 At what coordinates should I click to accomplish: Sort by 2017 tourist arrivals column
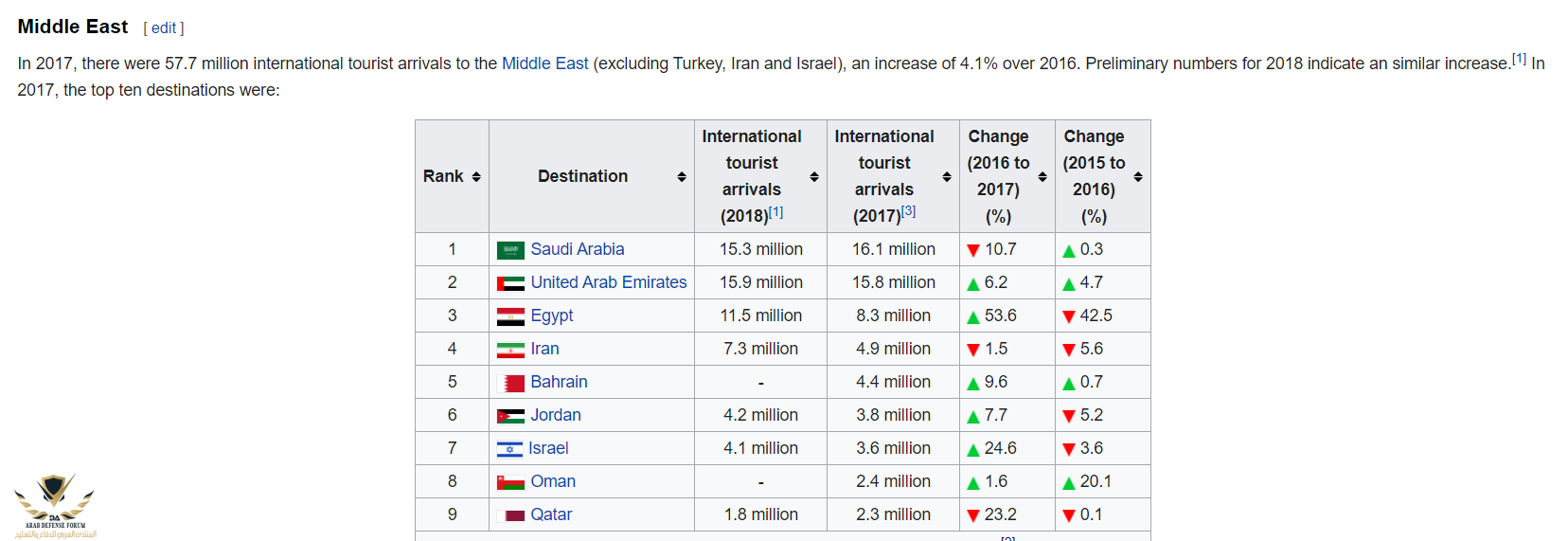click(947, 177)
